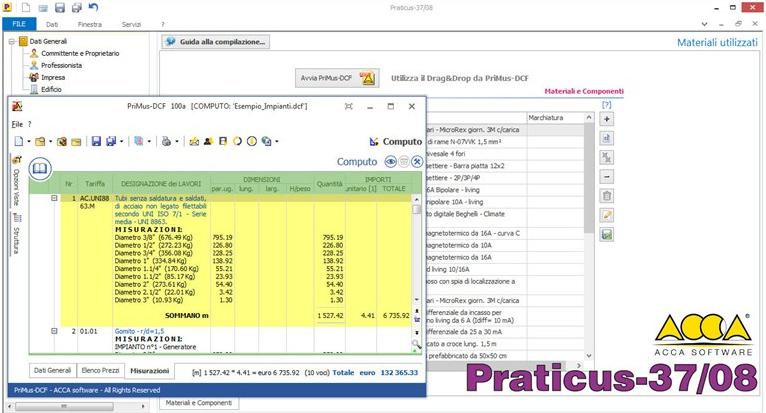
Task: Click the materials list vertical scrollbar
Action: (589, 178)
